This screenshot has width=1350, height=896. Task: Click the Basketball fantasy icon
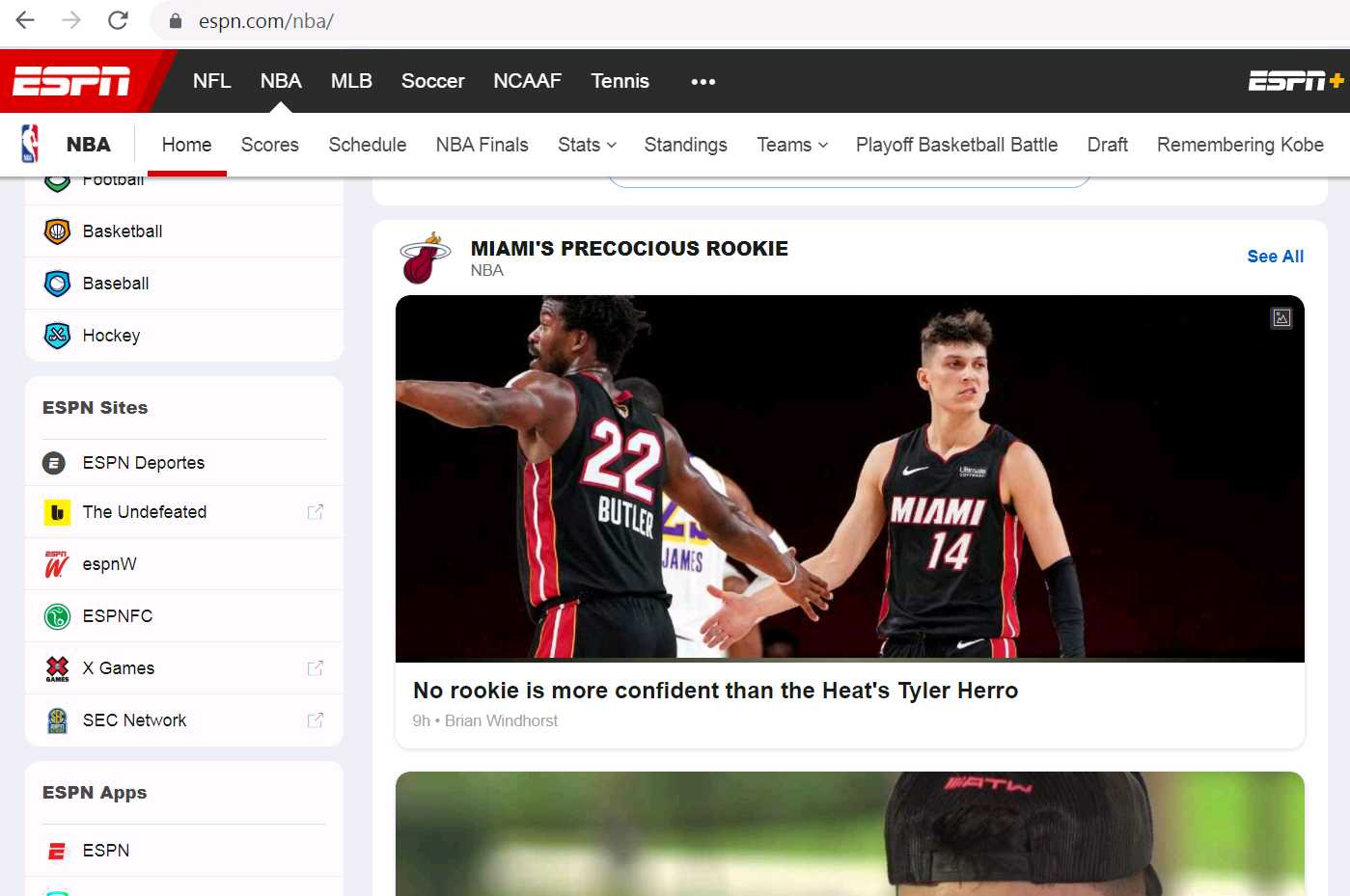pyautogui.click(x=58, y=231)
